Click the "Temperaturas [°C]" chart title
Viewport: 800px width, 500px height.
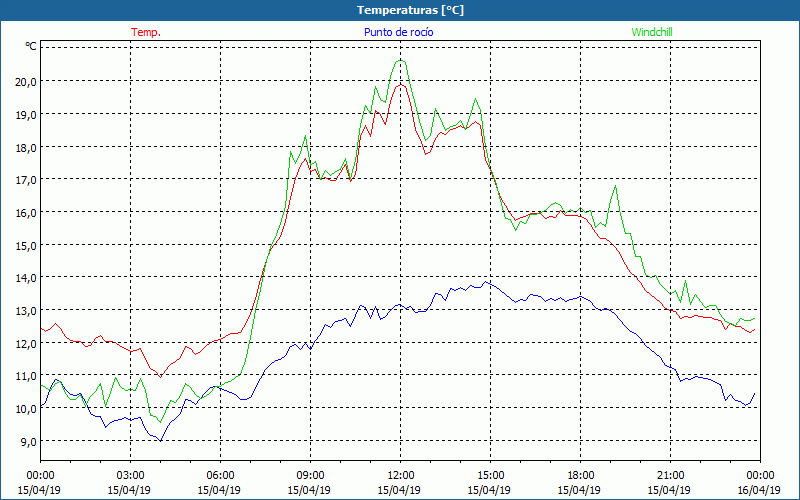(410, 10)
